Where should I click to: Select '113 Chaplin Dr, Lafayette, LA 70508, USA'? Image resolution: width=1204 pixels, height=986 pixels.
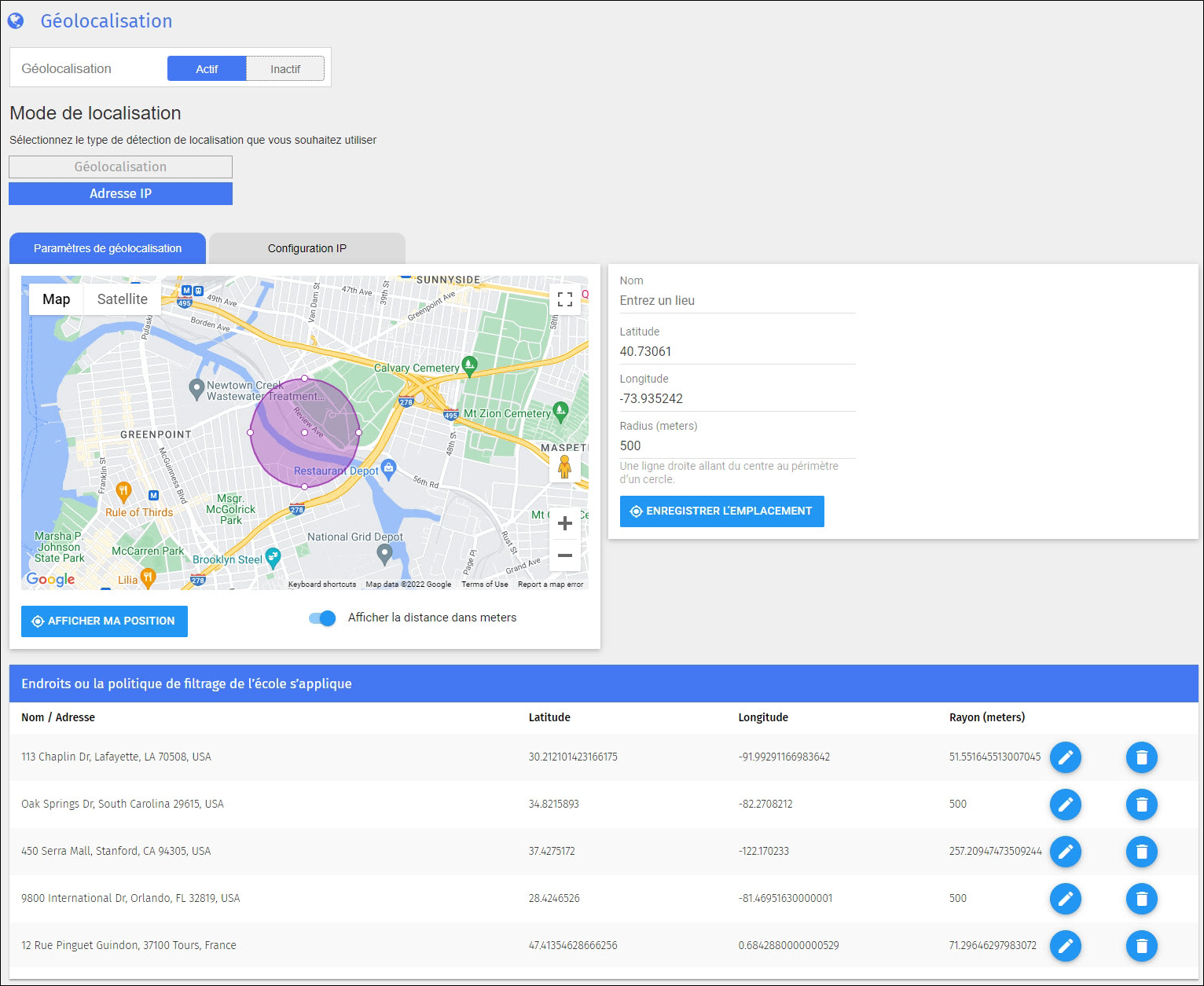[x=116, y=757]
